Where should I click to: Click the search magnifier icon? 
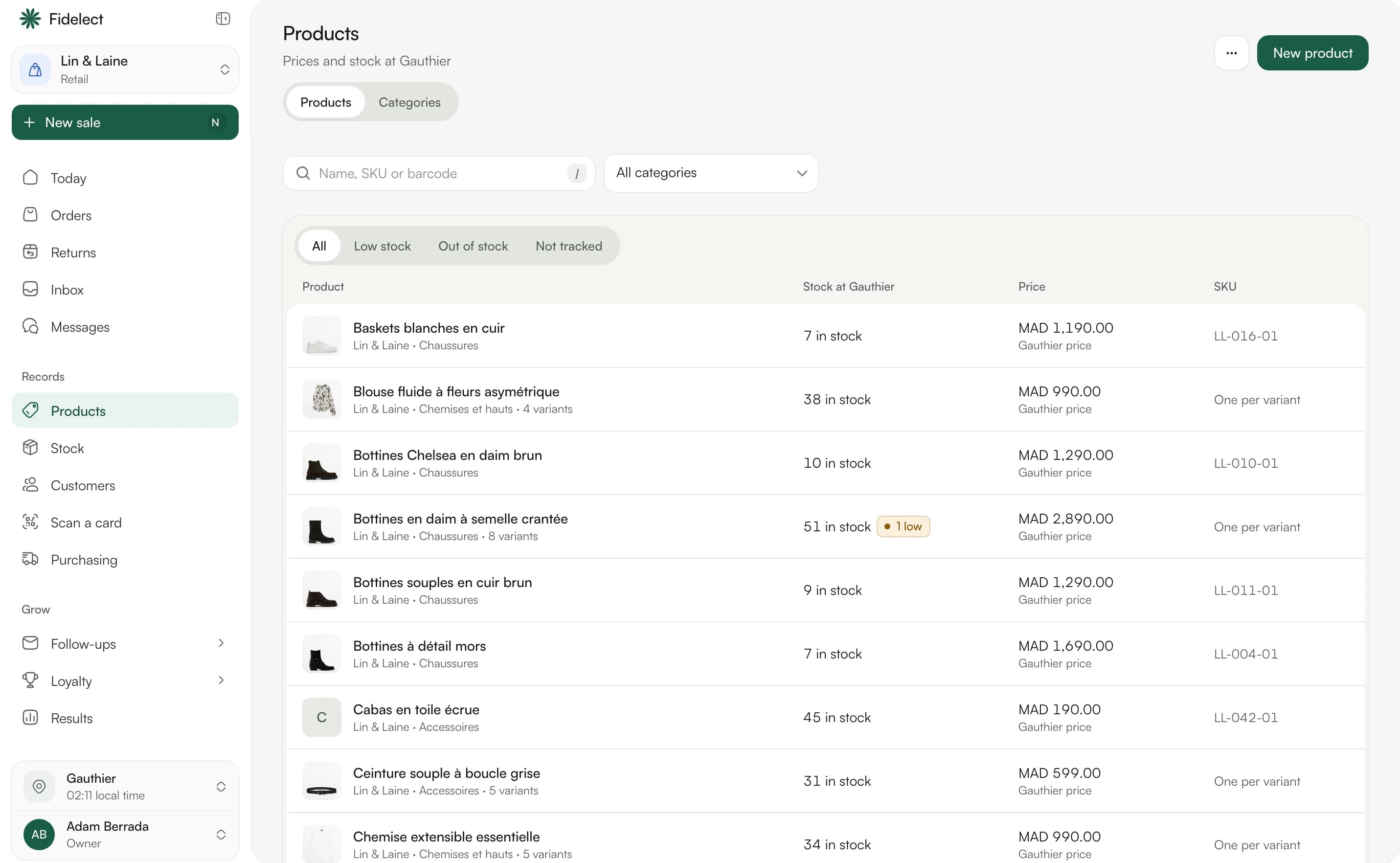tap(303, 173)
